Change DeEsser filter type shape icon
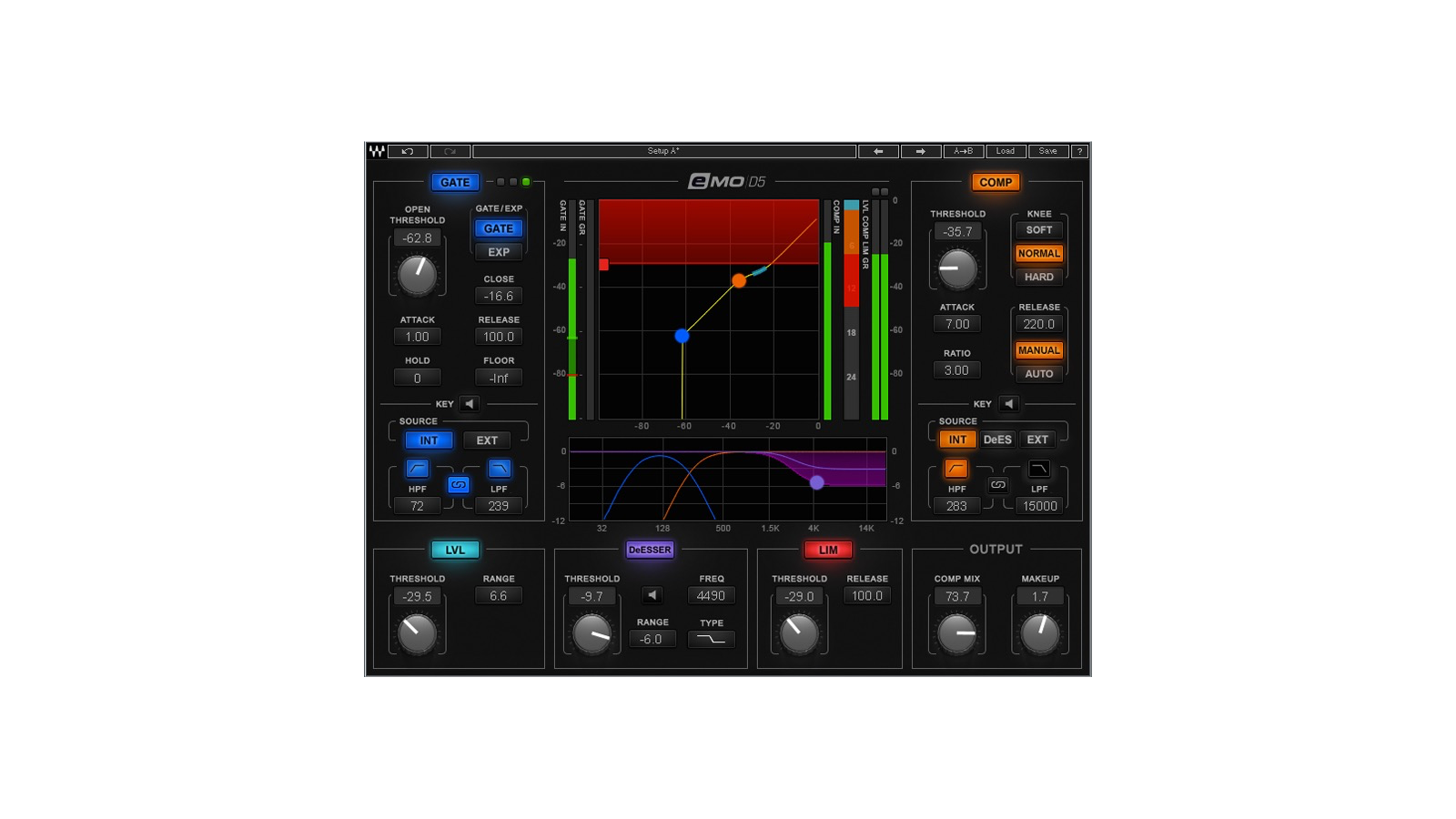This screenshot has height=819, width=1456. [711, 640]
